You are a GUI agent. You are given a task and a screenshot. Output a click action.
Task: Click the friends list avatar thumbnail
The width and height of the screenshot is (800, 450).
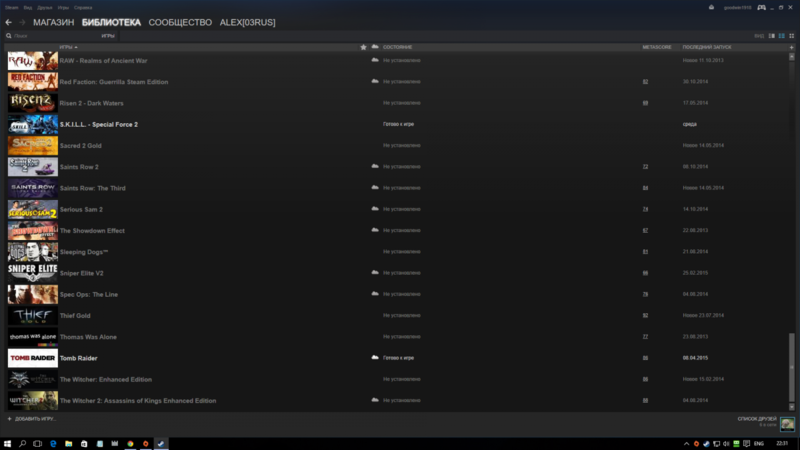787,423
